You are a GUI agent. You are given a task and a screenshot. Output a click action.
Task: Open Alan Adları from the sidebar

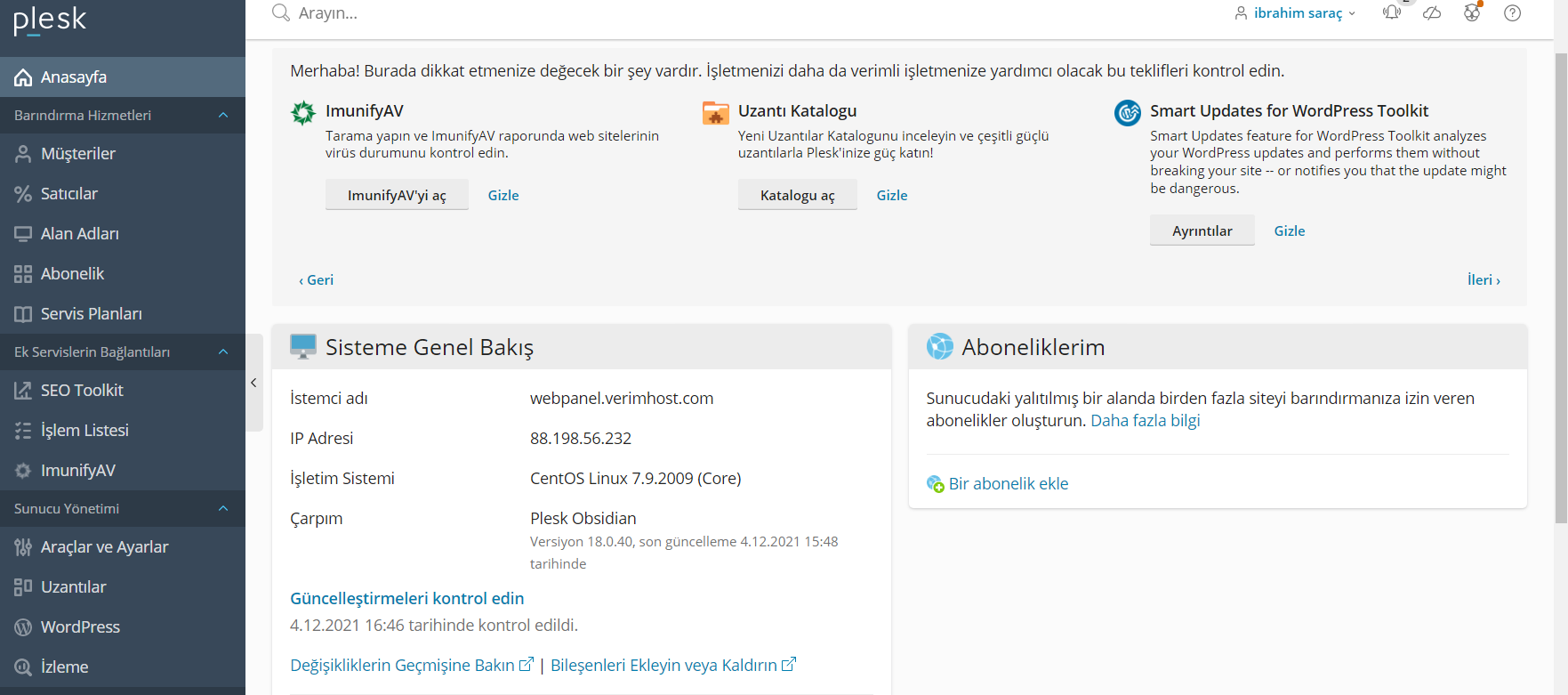[x=123, y=234]
